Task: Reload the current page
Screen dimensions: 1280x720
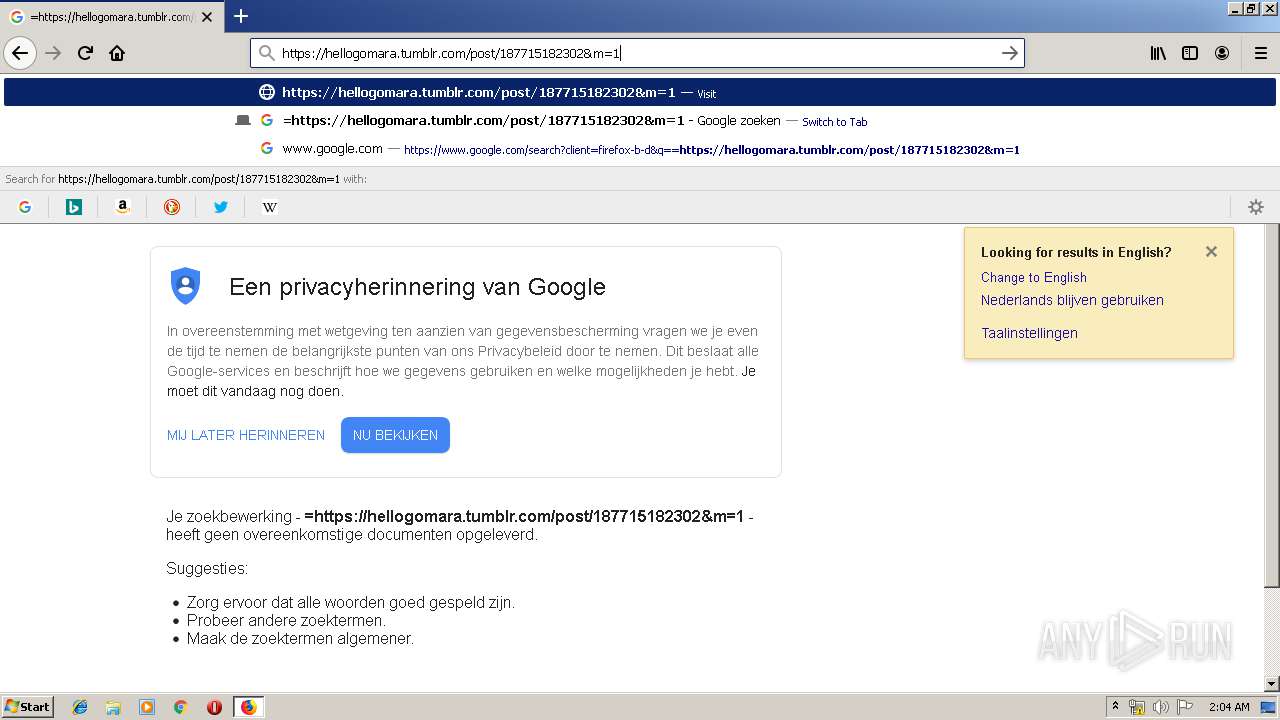Action: tap(86, 53)
